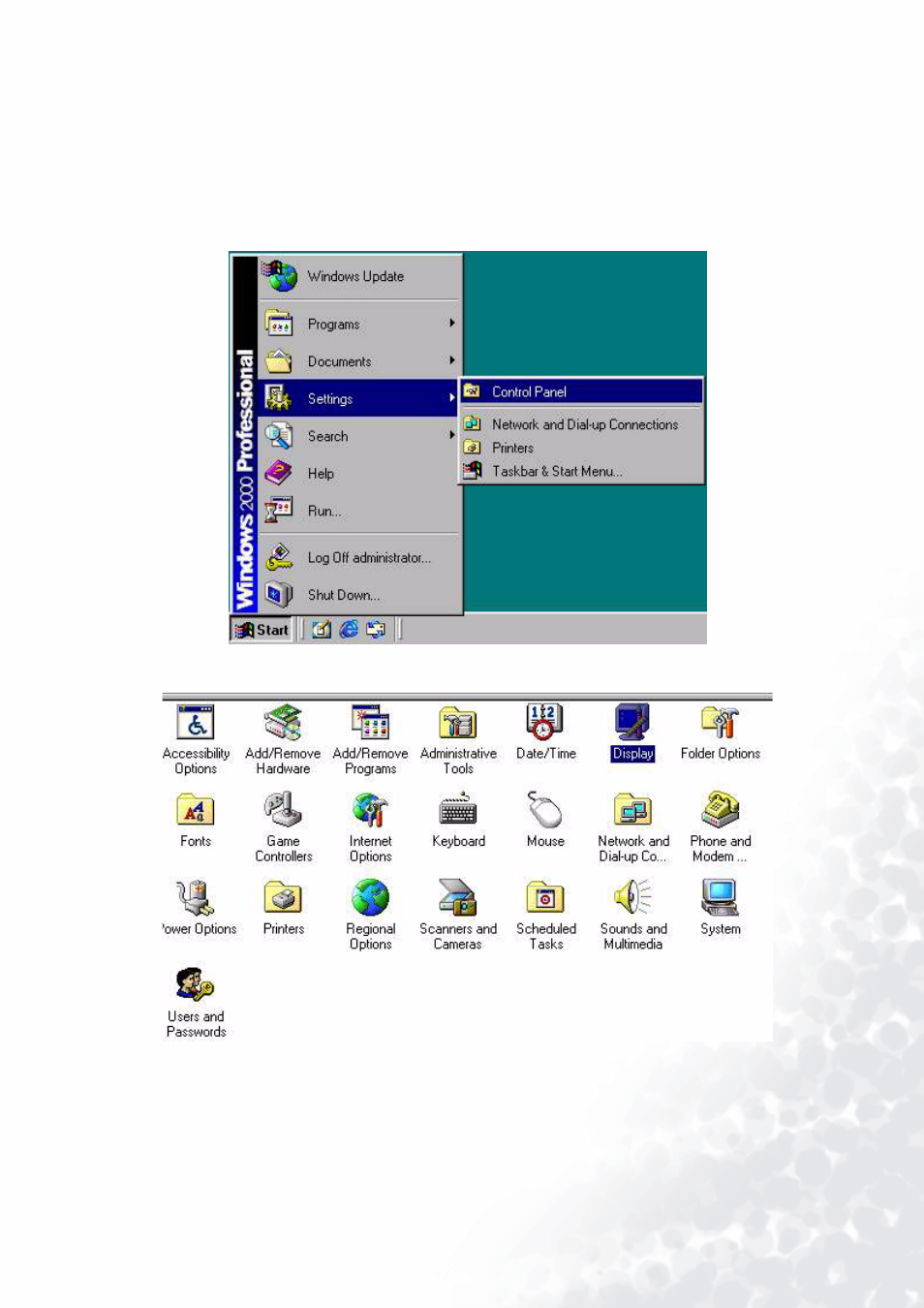Open the Users and Passwords applet
This screenshot has height=1308, width=924.
(196, 1003)
